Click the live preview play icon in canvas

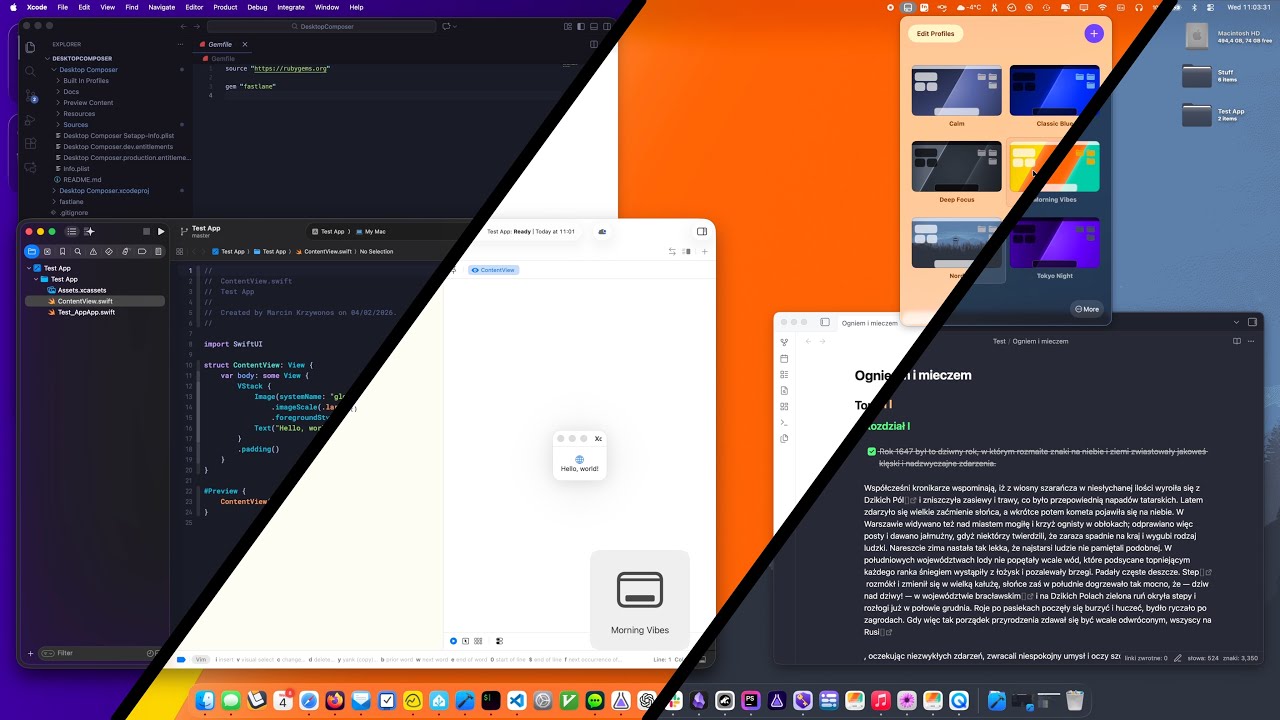(x=453, y=641)
